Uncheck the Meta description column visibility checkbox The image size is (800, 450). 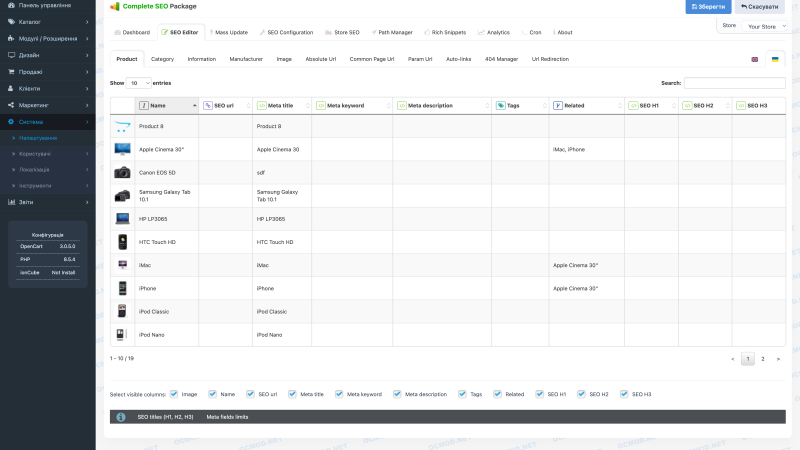coord(397,394)
